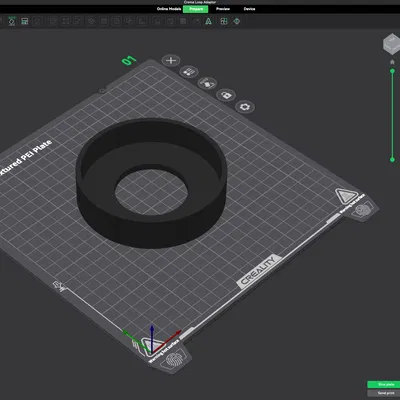Click the green auto-orient toolbar icon
The width and height of the screenshot is (400, 400).
(x=12, y=21)
